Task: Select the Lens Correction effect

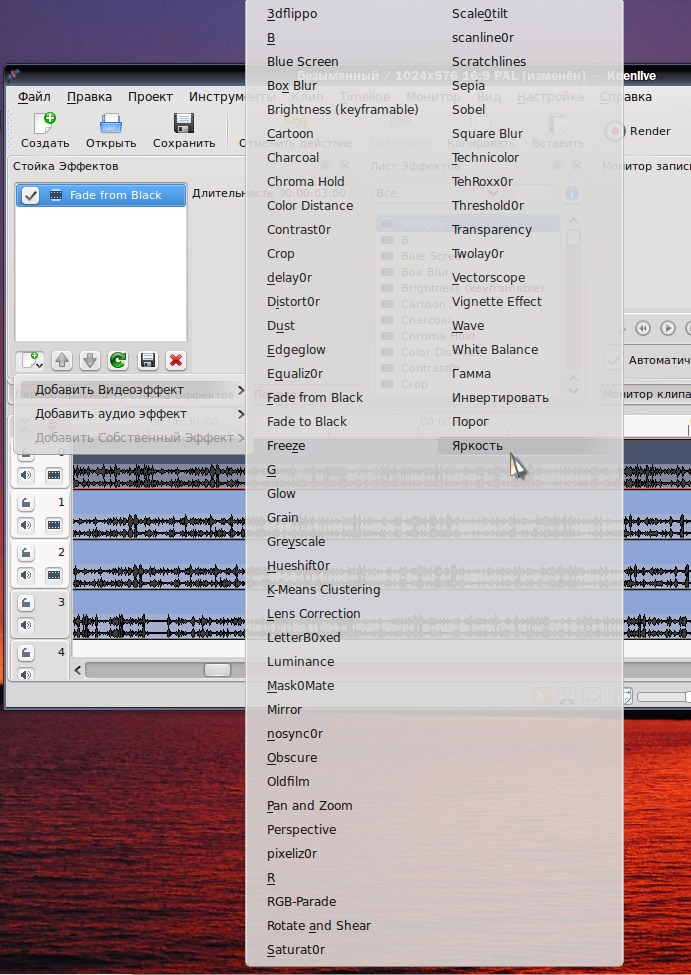Action: pyautogui.click(x=313, y=614)
